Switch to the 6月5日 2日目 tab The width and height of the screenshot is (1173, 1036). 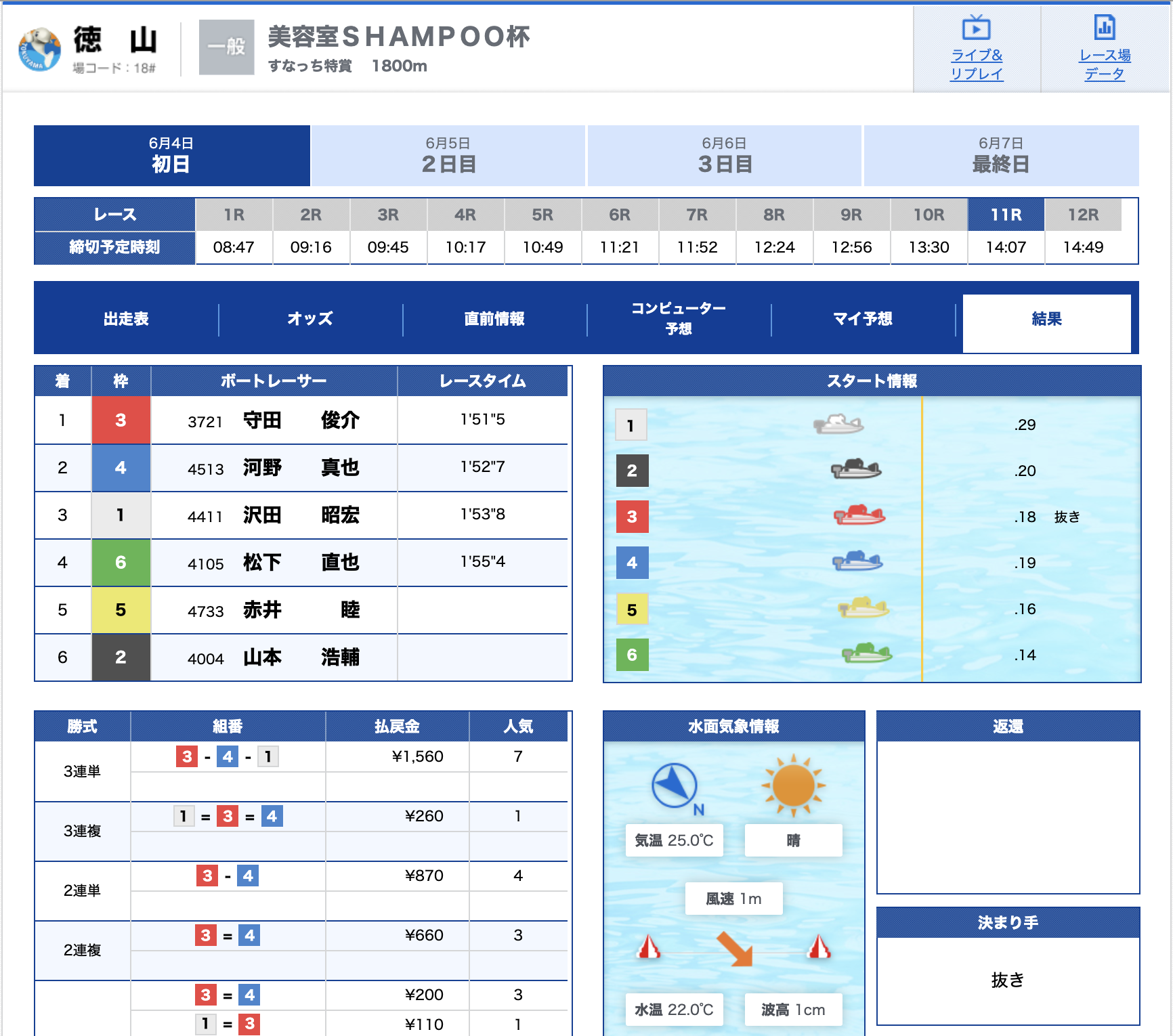click(x=448, y=156)
